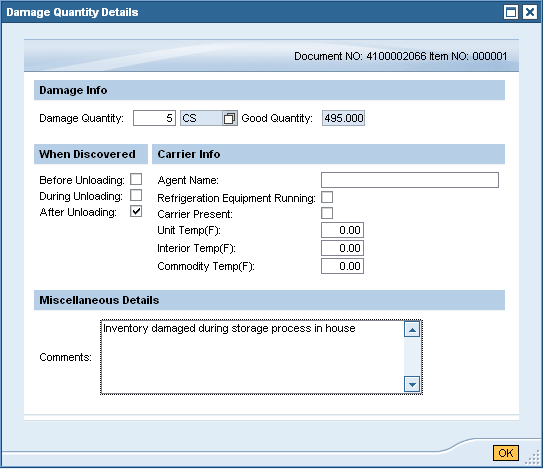Focus the Agent Name text field

pos(410,180)
